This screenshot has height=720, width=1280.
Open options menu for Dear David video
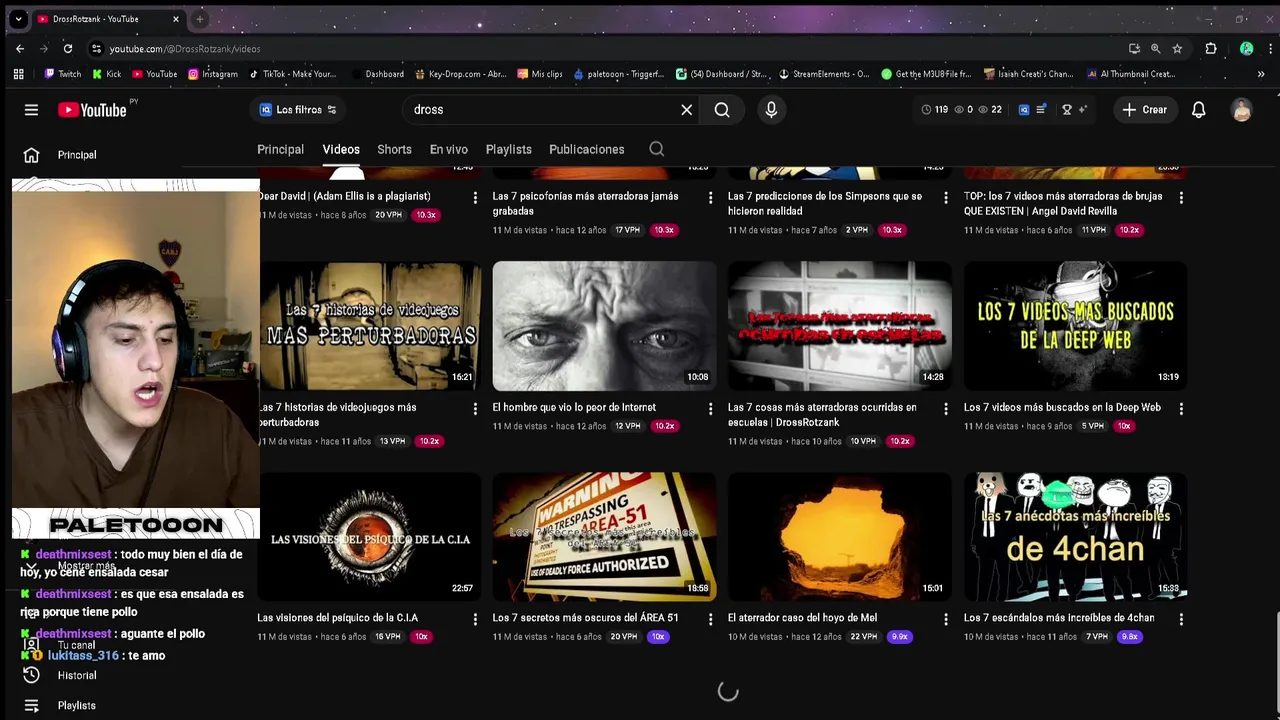pos(475,198)
